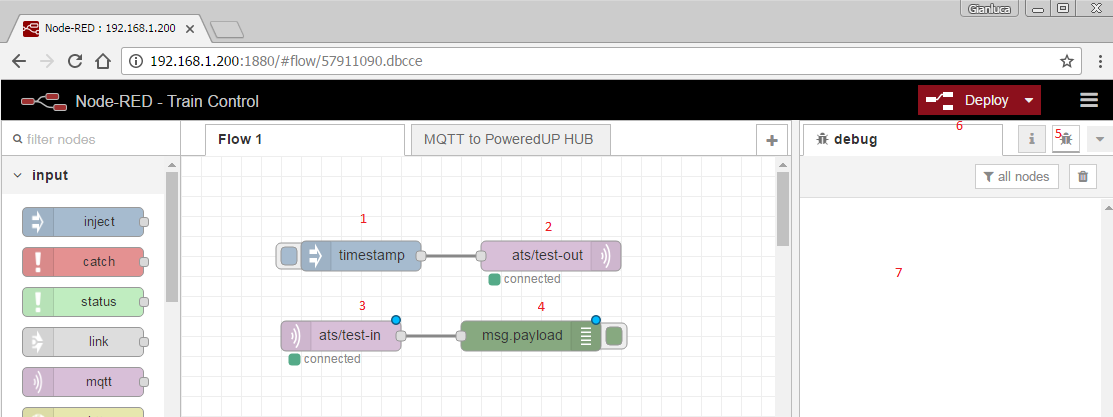Select the msg.payload debug node
The width and height of the screenshot is (1113, 417).
[531, 335]
